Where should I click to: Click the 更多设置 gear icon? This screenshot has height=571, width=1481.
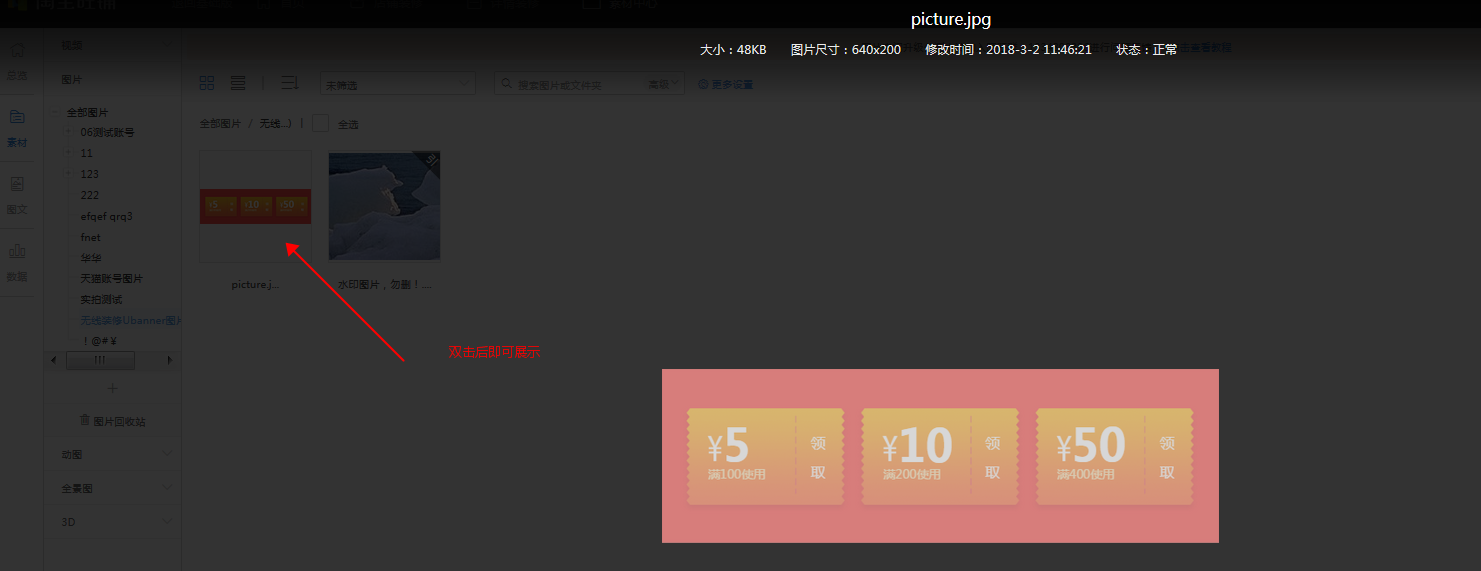coord(703,85)
